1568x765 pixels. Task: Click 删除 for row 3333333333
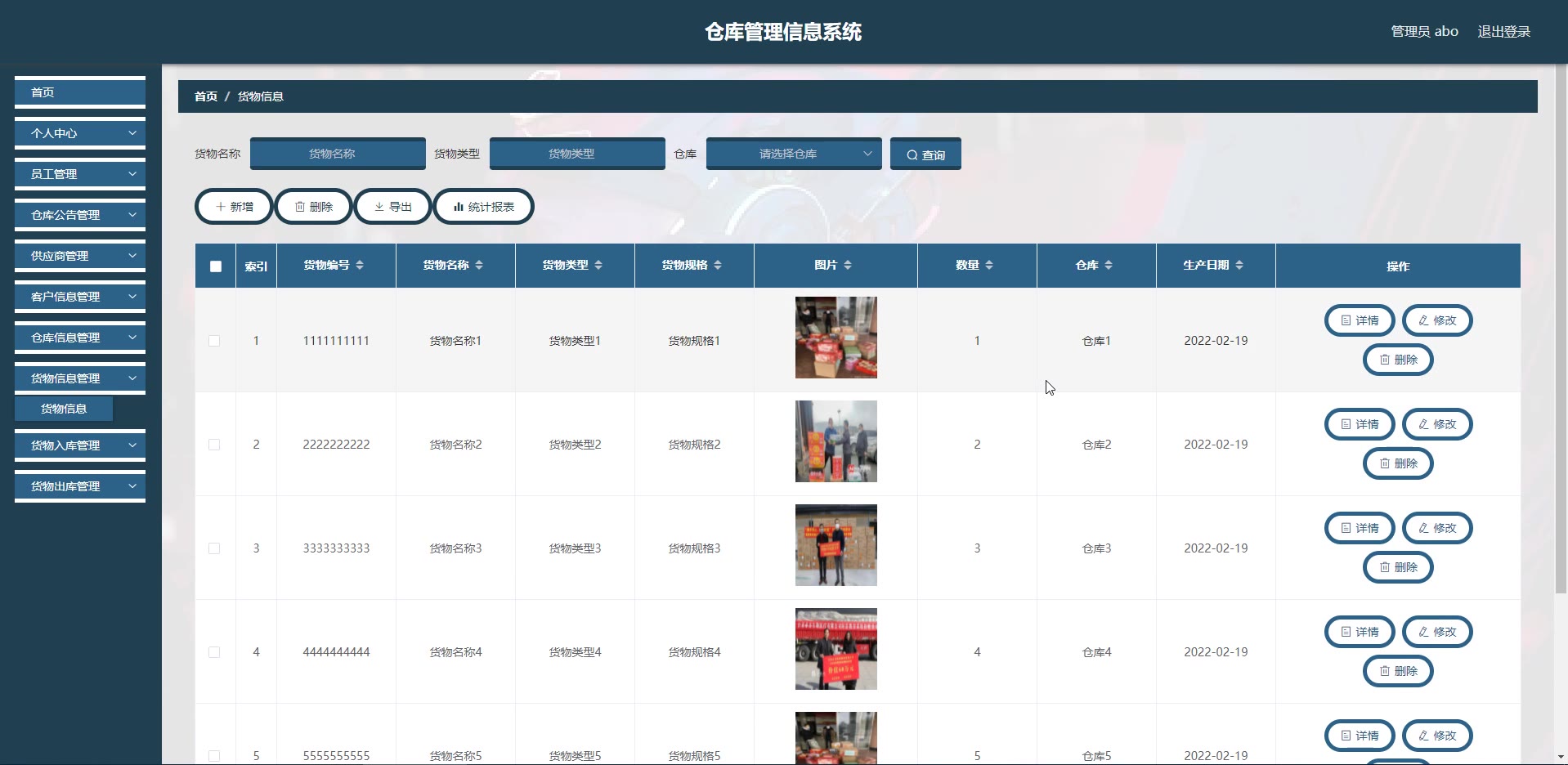(x=1398, y=567)
